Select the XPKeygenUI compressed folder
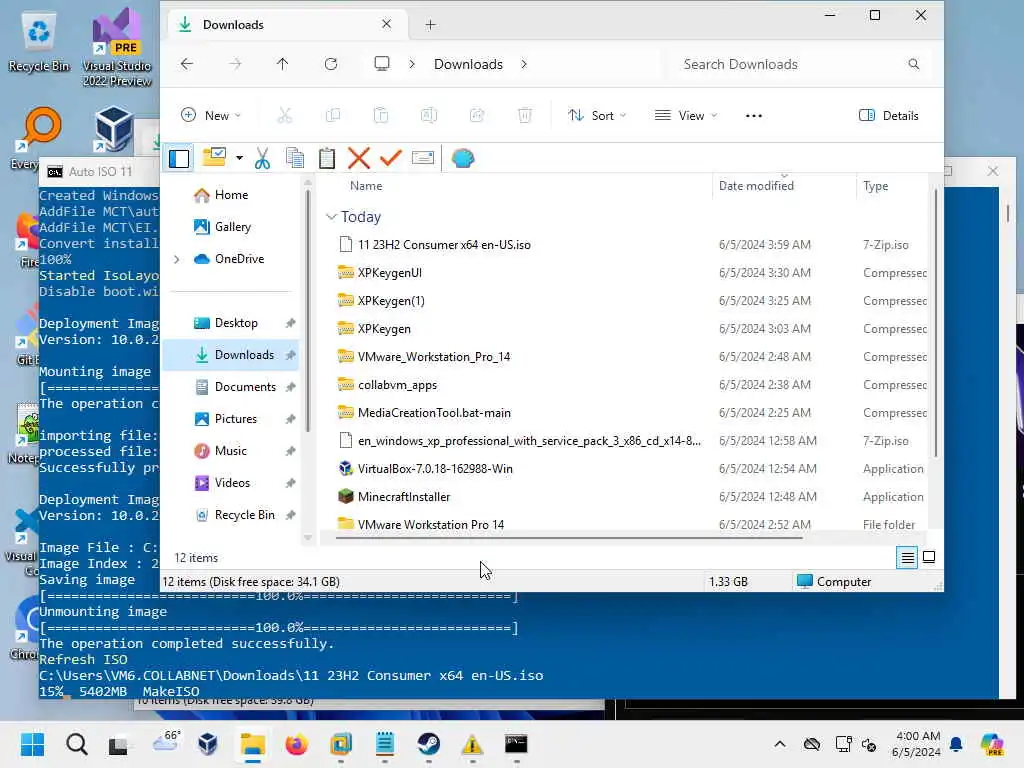1024x768 pixels. (390, 273)
